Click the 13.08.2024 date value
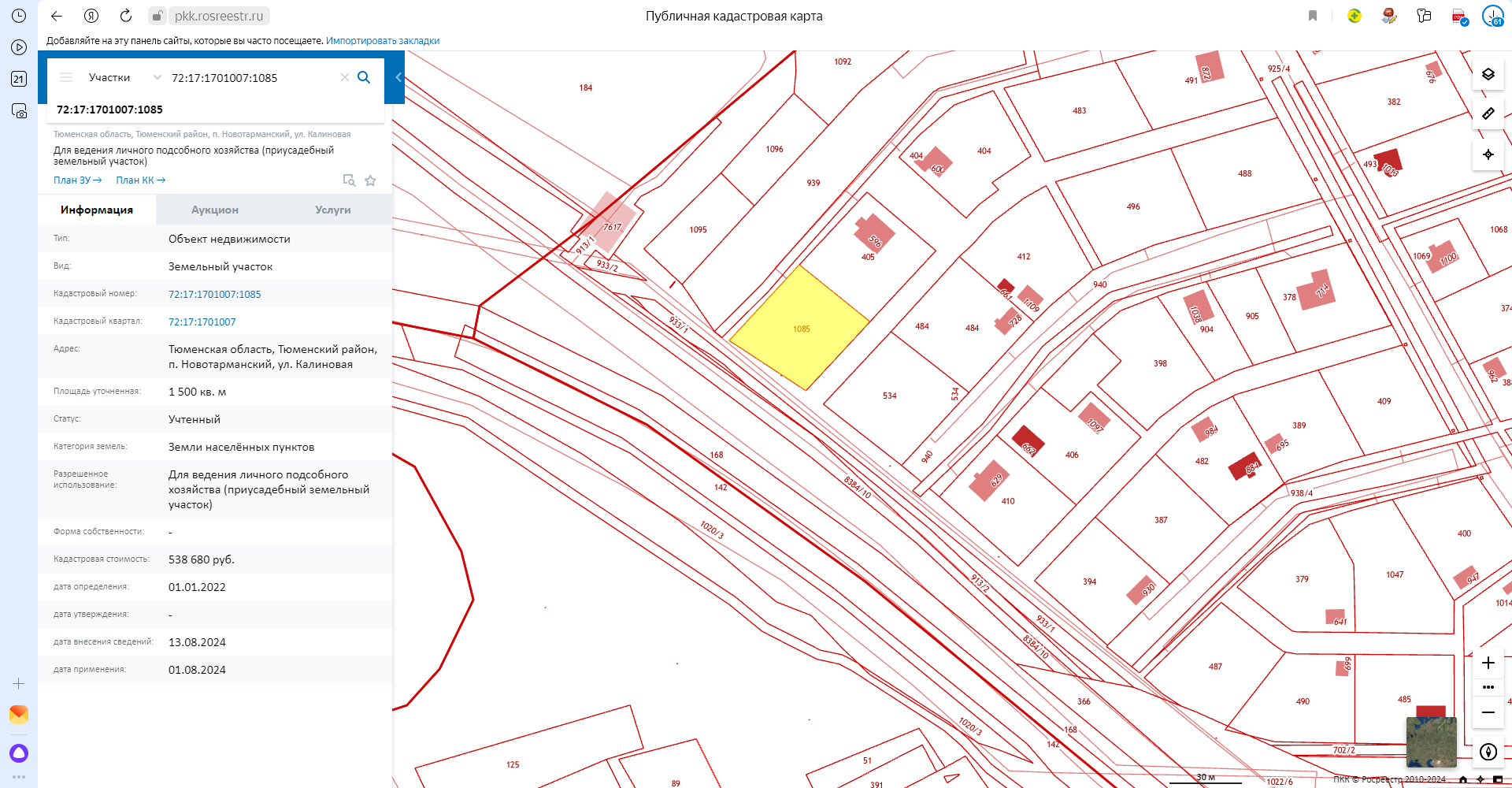Image resolution: width=1512 pixels, height=788 pixels. pos(197,642)
